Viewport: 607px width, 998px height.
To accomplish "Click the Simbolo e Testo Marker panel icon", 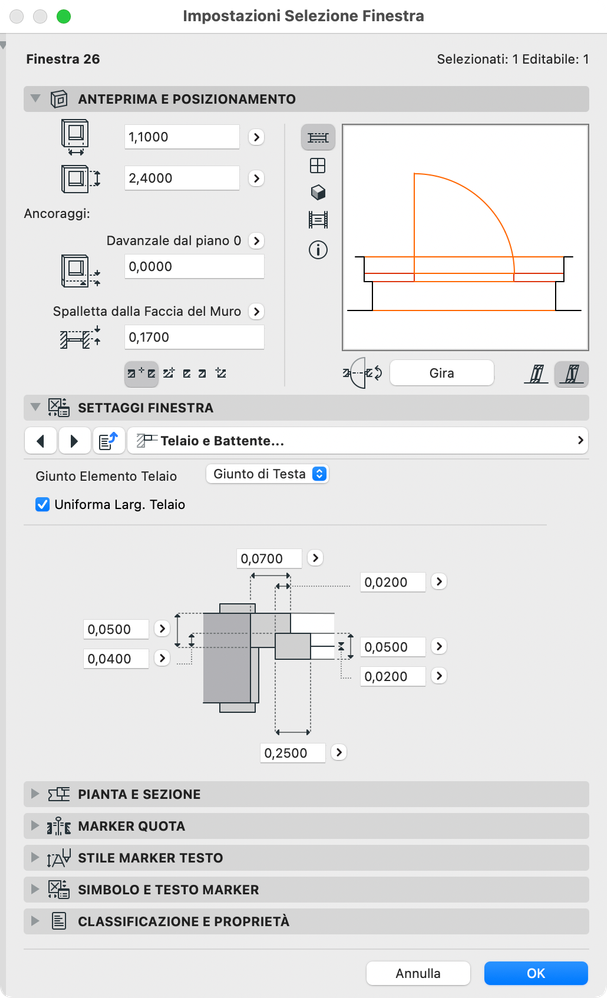I will point(59,889).
